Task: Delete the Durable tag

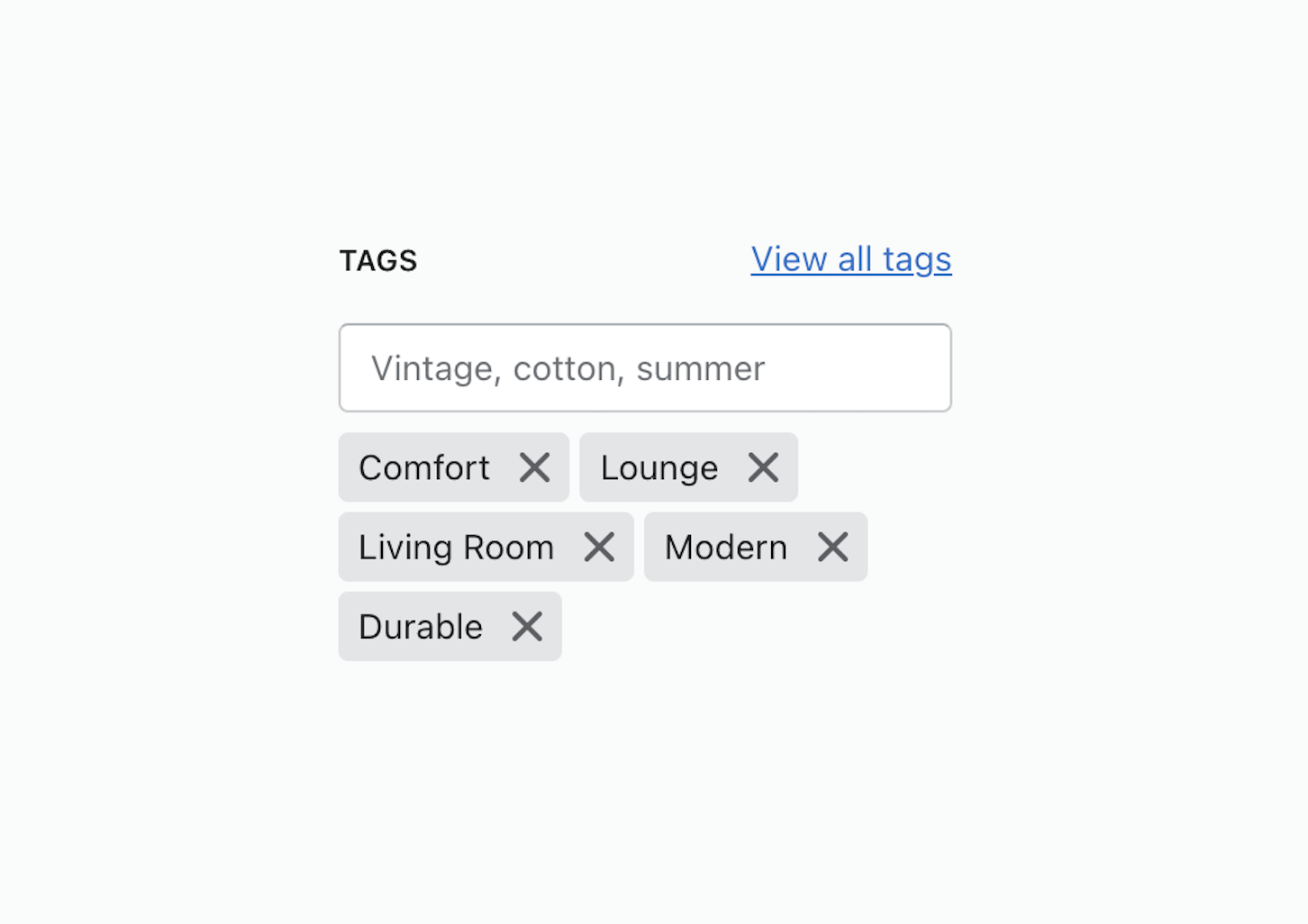Action: tap(526, 626)
